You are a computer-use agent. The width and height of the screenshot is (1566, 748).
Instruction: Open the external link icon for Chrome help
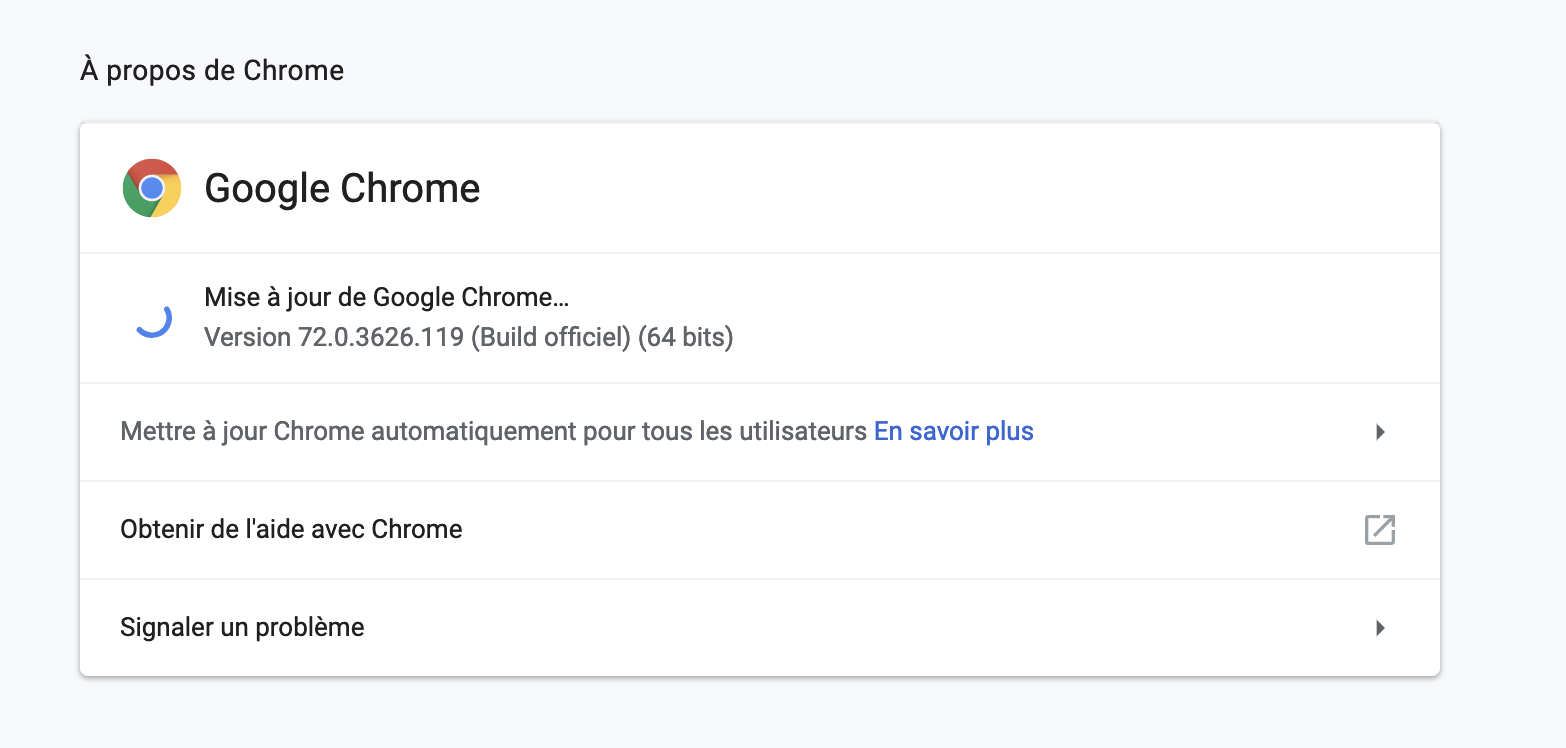point(1380,530)
